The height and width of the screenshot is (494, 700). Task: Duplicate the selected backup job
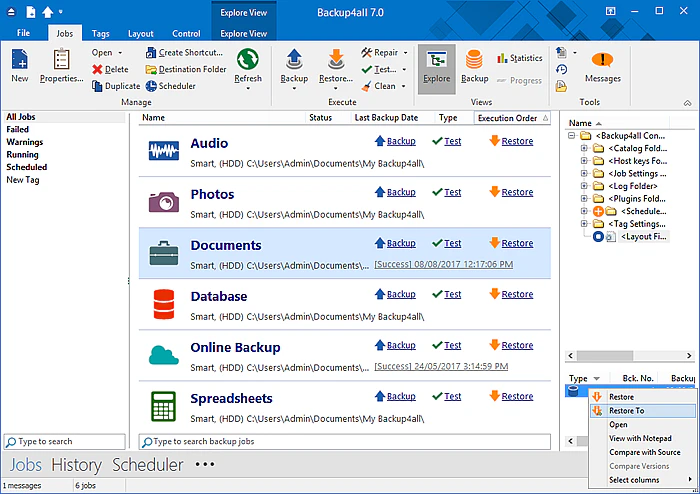click(116, 86)
